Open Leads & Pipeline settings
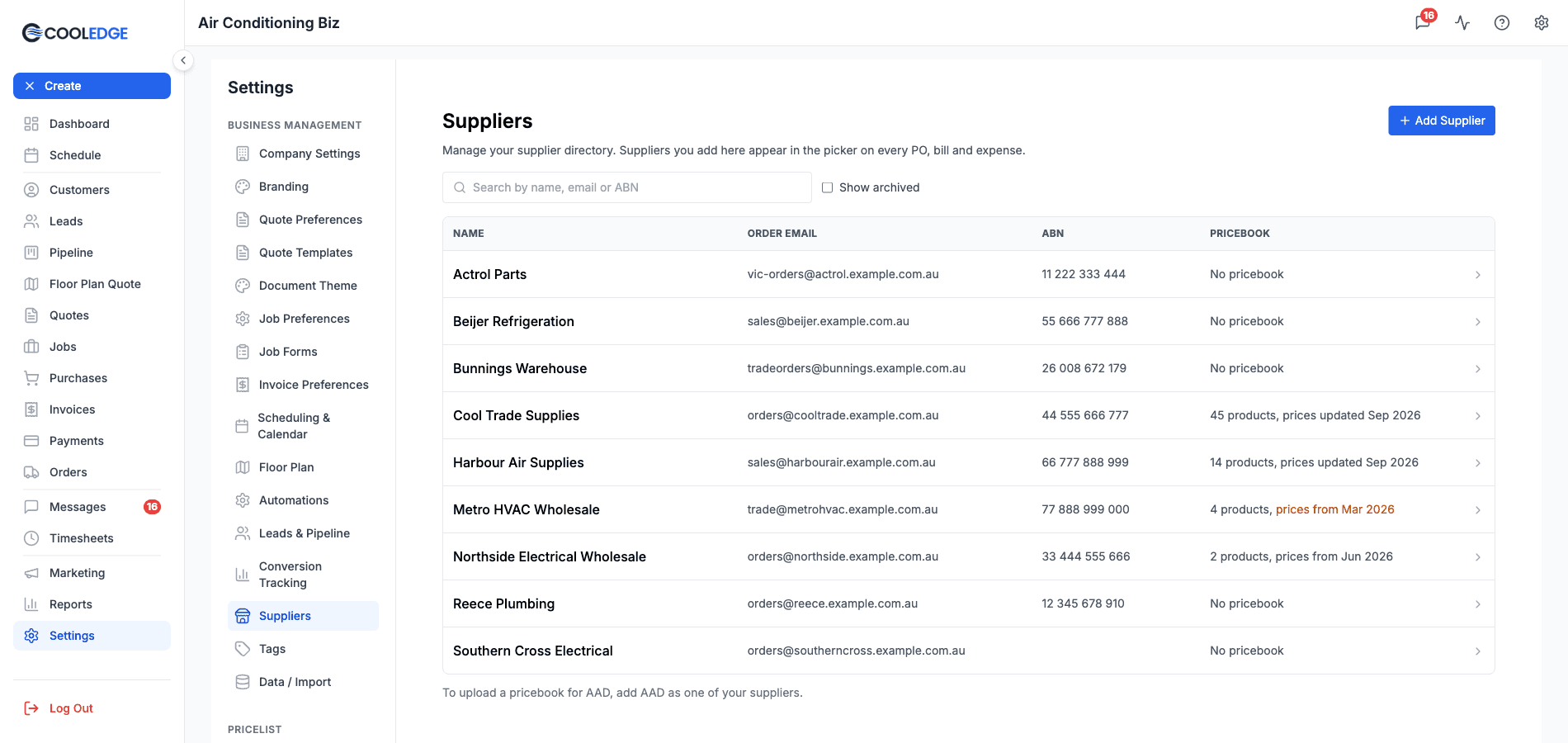Image resolution: width=1568 pixels, height=743 pixels. pyautogui.click(x=303, y=533)
